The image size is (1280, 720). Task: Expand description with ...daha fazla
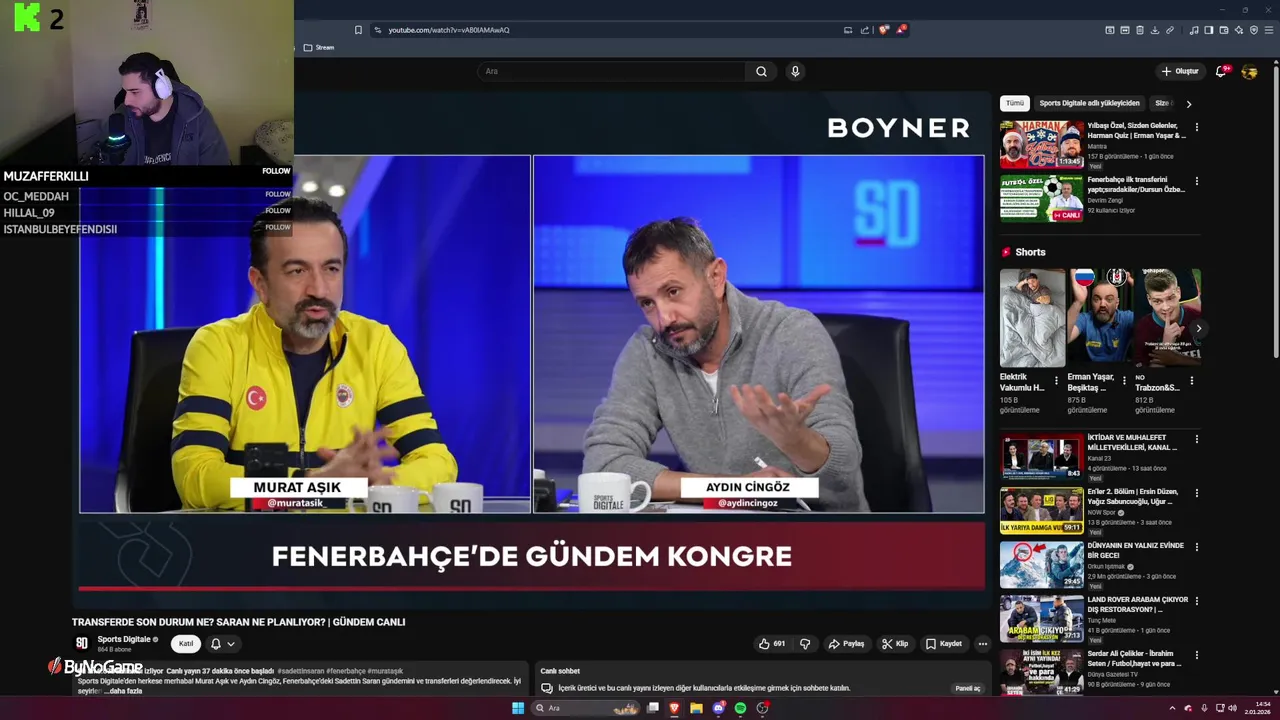(122, 691)
